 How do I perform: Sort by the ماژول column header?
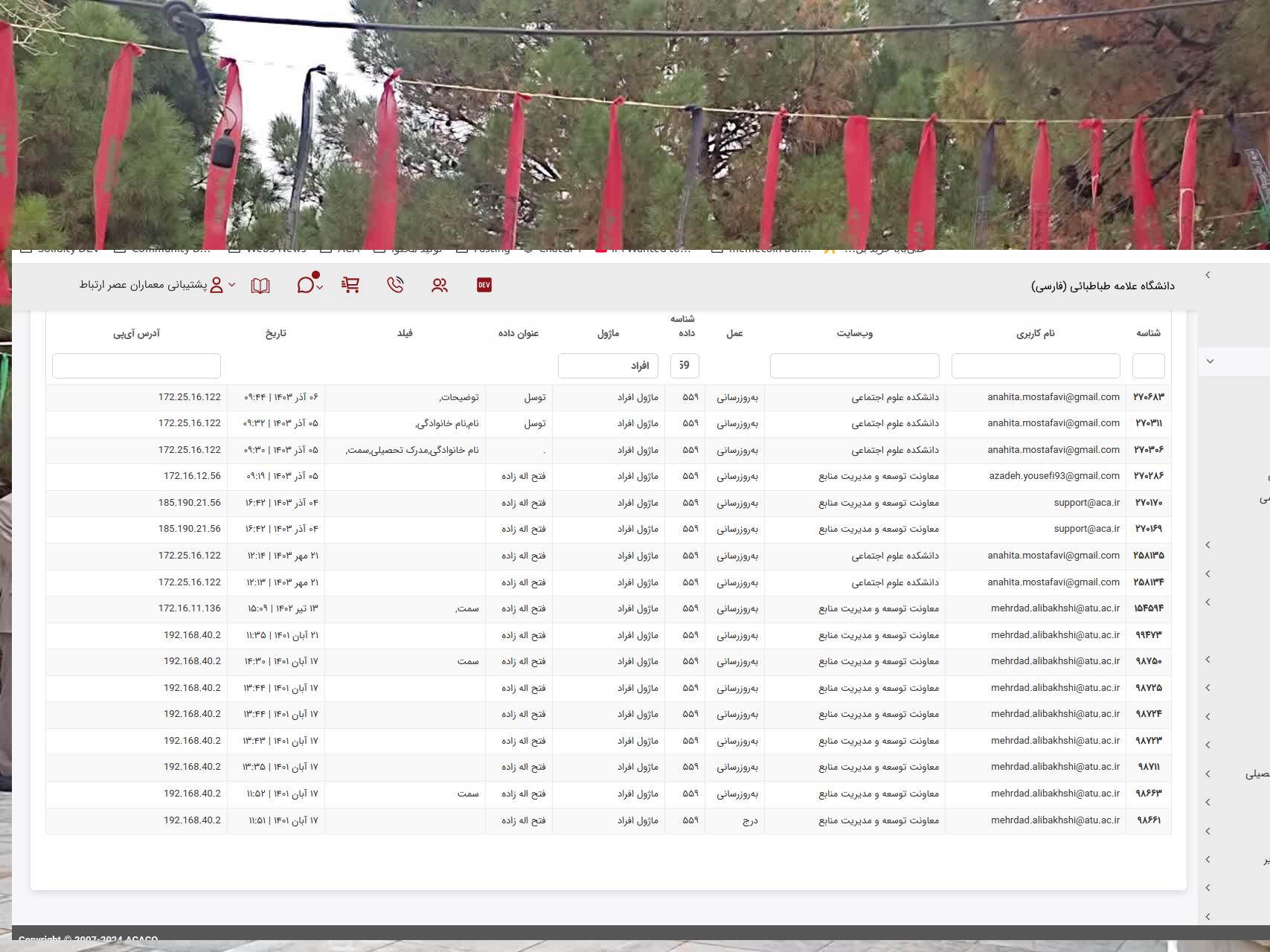tap(608, 333)
